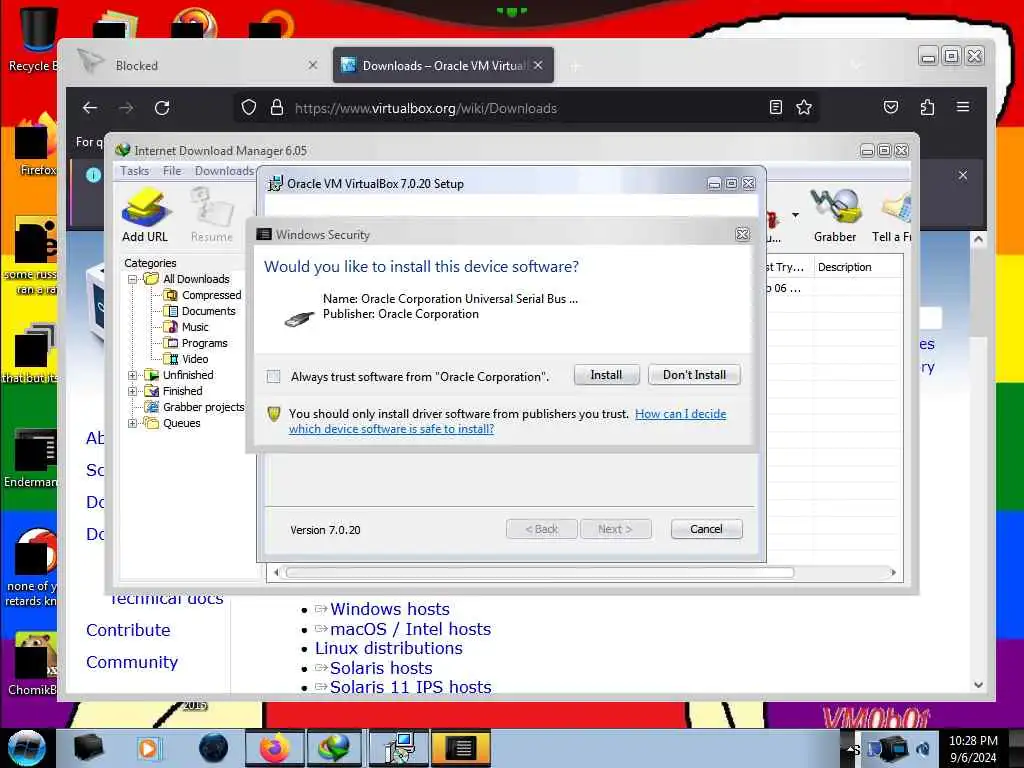Select Grabber projects in category tree

tap(195, 407)
